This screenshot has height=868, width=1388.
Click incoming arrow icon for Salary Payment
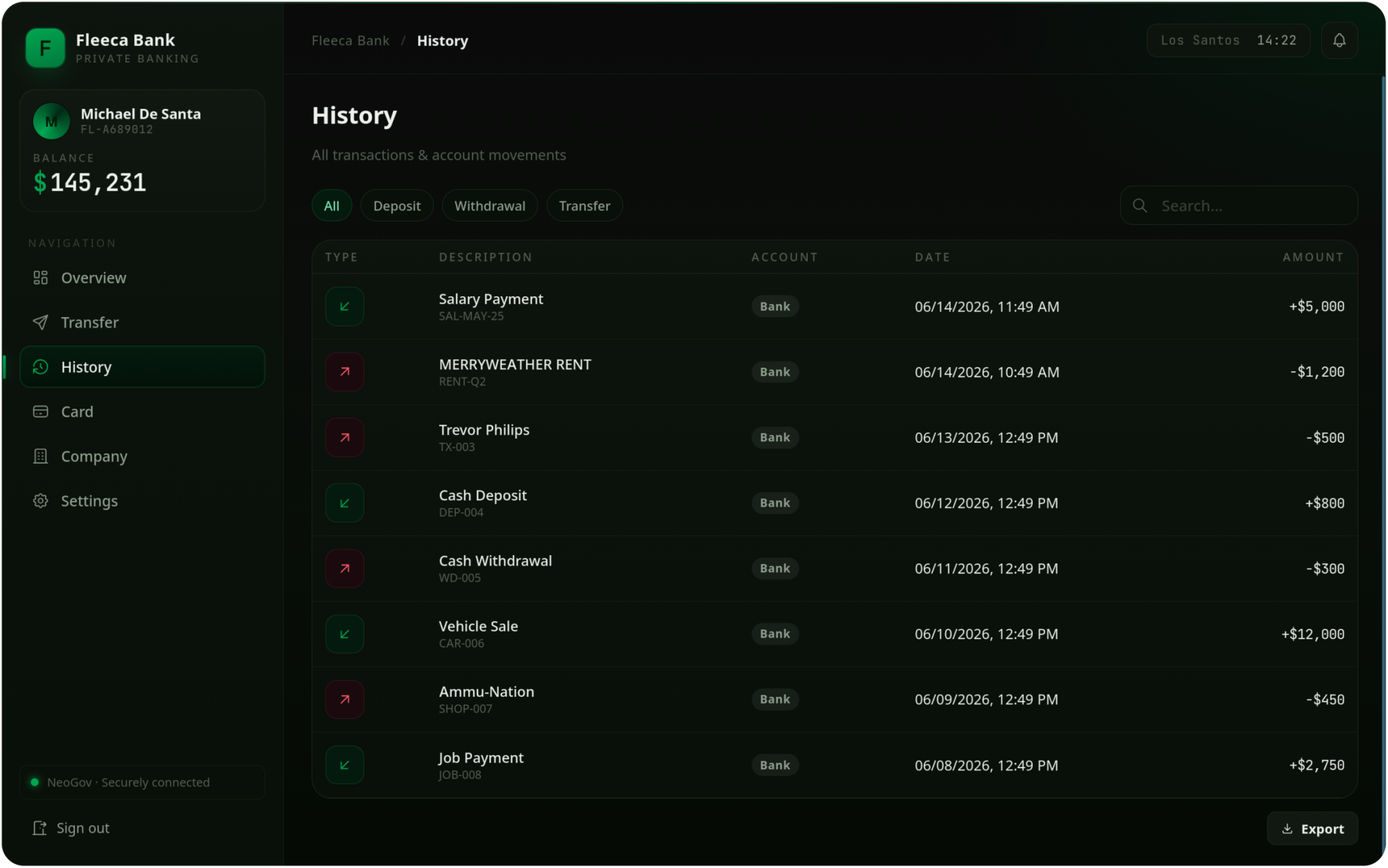[x=344, y=306]
